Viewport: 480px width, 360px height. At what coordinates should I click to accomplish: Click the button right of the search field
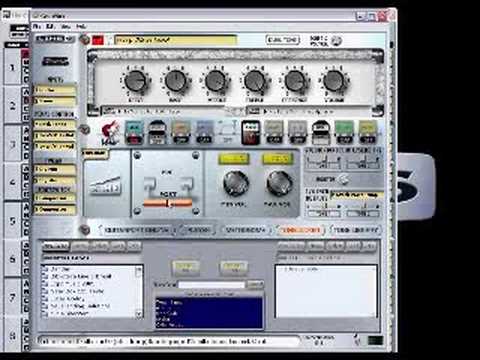tap(255, 284)
